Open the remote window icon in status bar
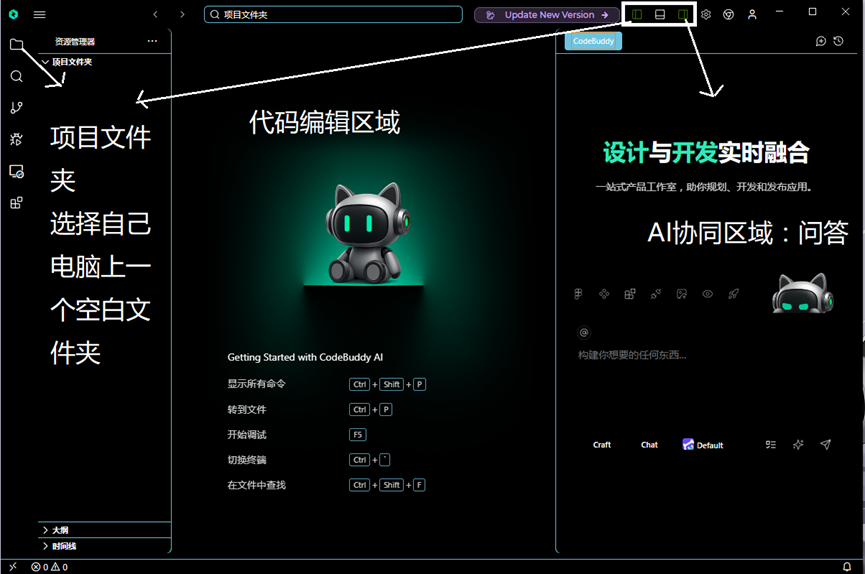Image resolution: width=865 pixels, height=574 pixels. tap(13, 567)
